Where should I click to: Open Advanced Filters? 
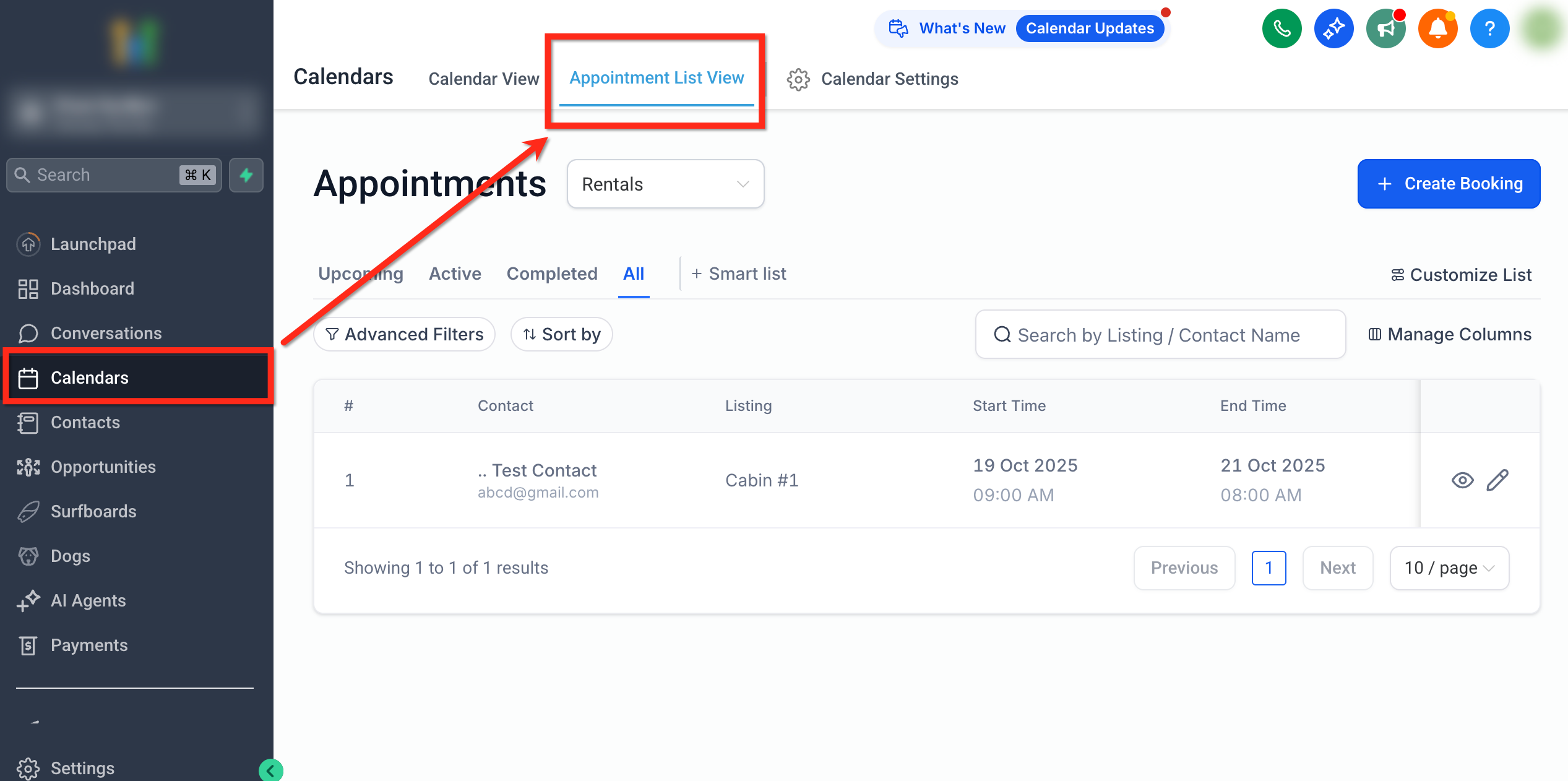point(404,334)
